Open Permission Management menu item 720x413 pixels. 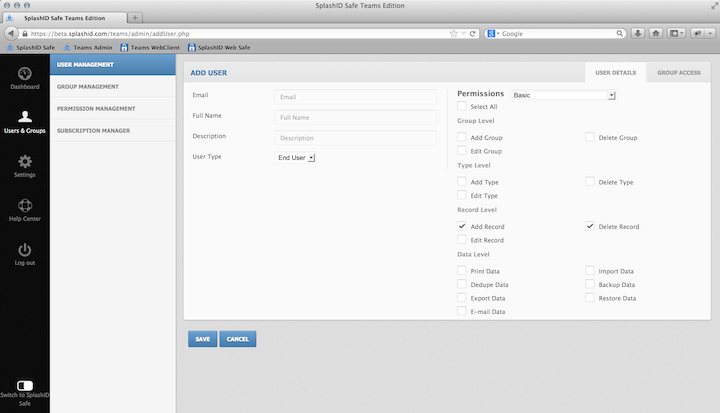coord(112,108)
